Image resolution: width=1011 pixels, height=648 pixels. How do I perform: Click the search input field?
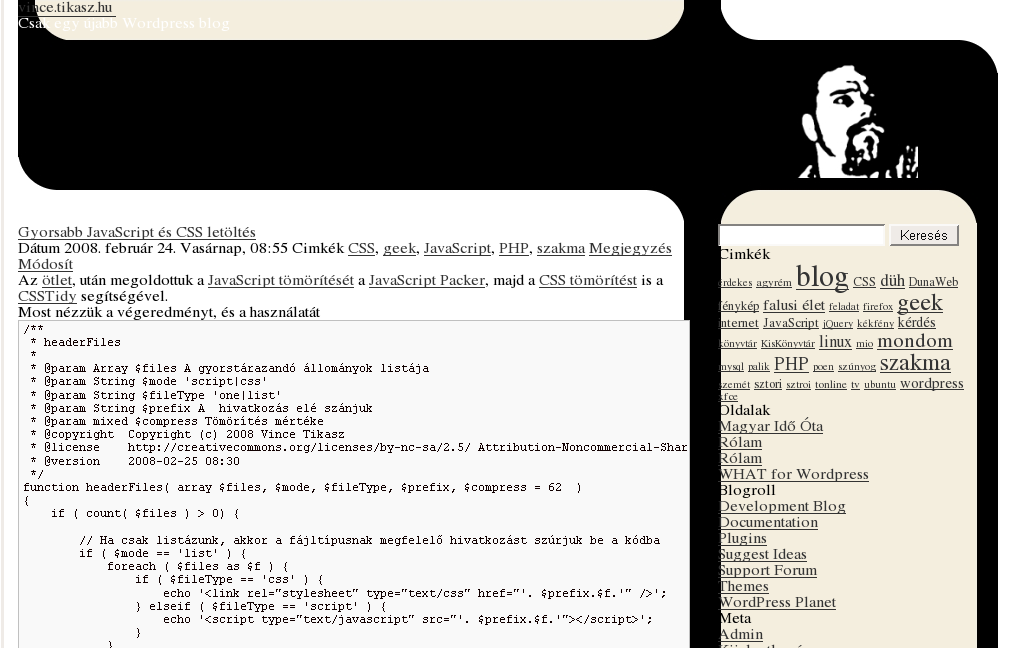point(802,235)
